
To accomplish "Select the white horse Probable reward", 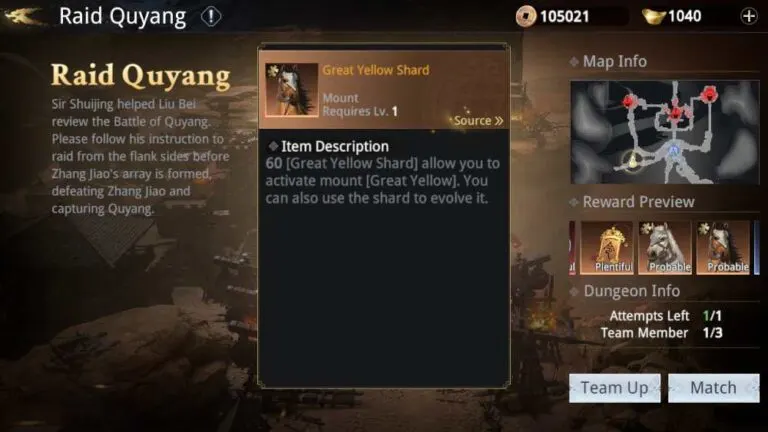I will 665,247.
